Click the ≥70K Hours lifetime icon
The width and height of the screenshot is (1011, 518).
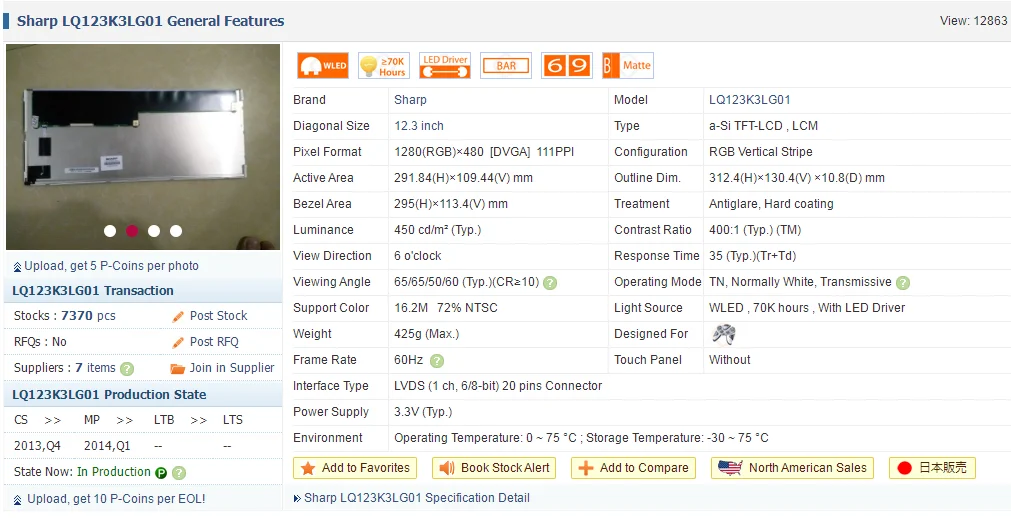click(x=384, y=65)
